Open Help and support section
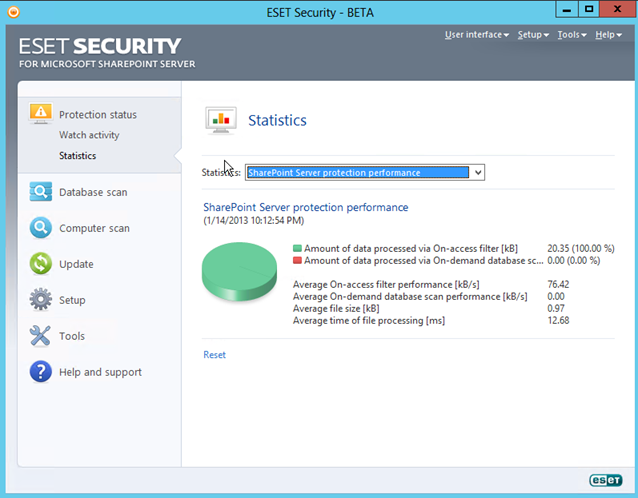Screen dimensions: 638x498 coord(100,372)
